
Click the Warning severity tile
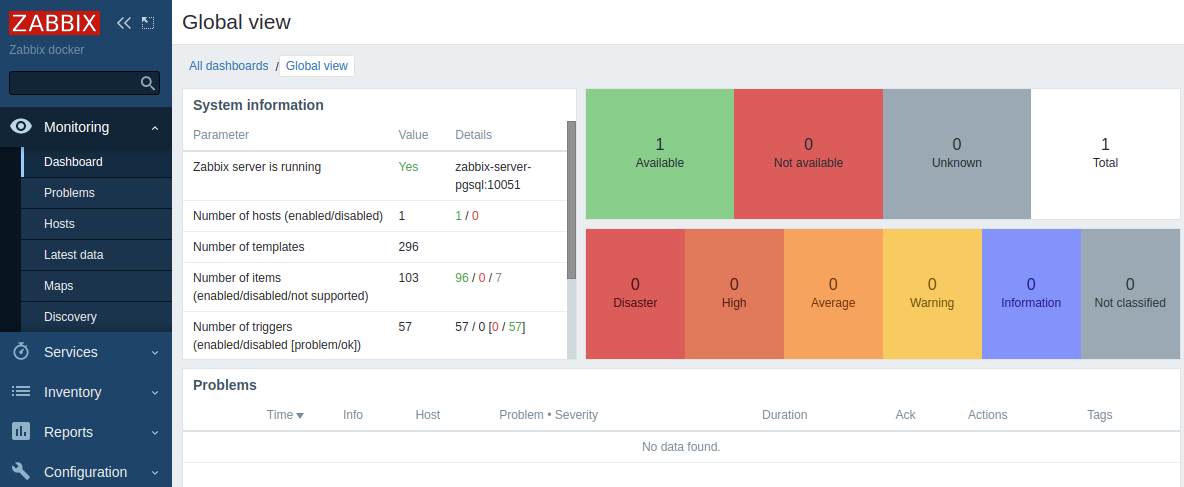(x=932, y=294)
